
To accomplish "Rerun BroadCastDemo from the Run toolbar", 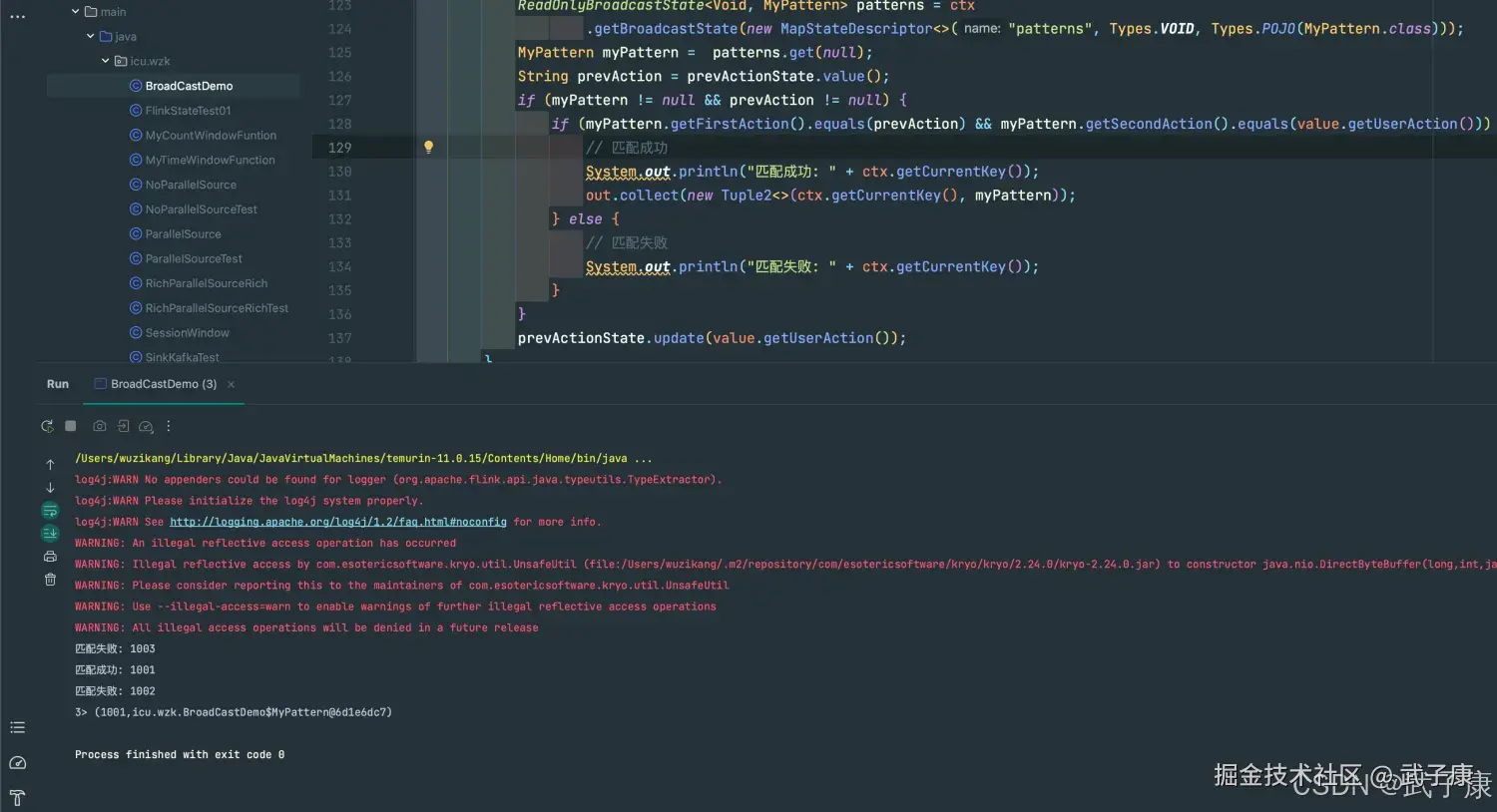I will point(47,426).
